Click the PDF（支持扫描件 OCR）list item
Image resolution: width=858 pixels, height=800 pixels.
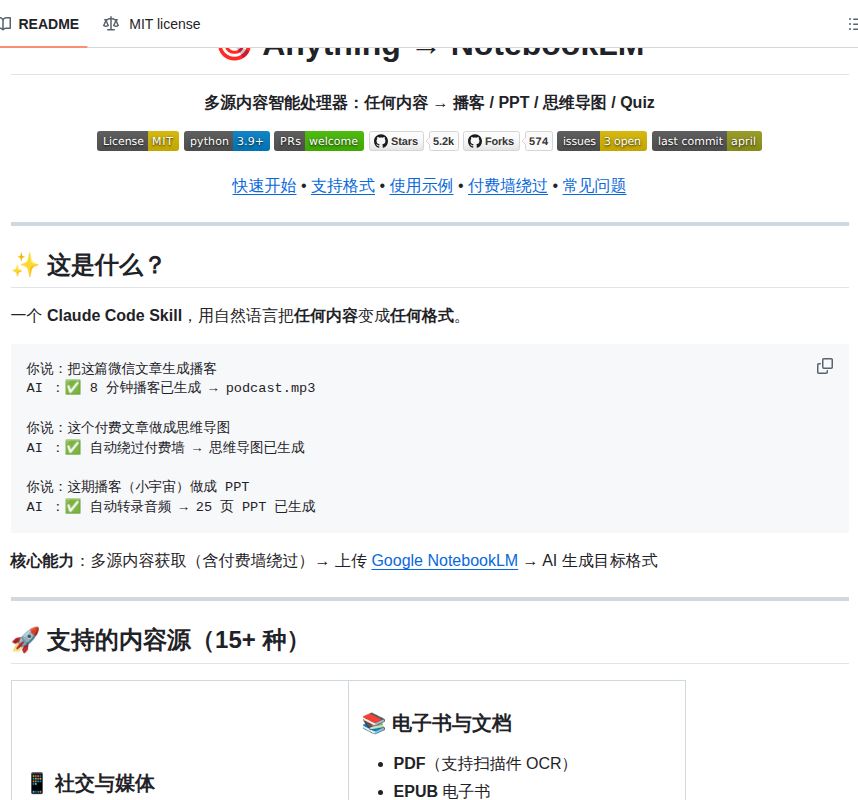coord(483,763)
